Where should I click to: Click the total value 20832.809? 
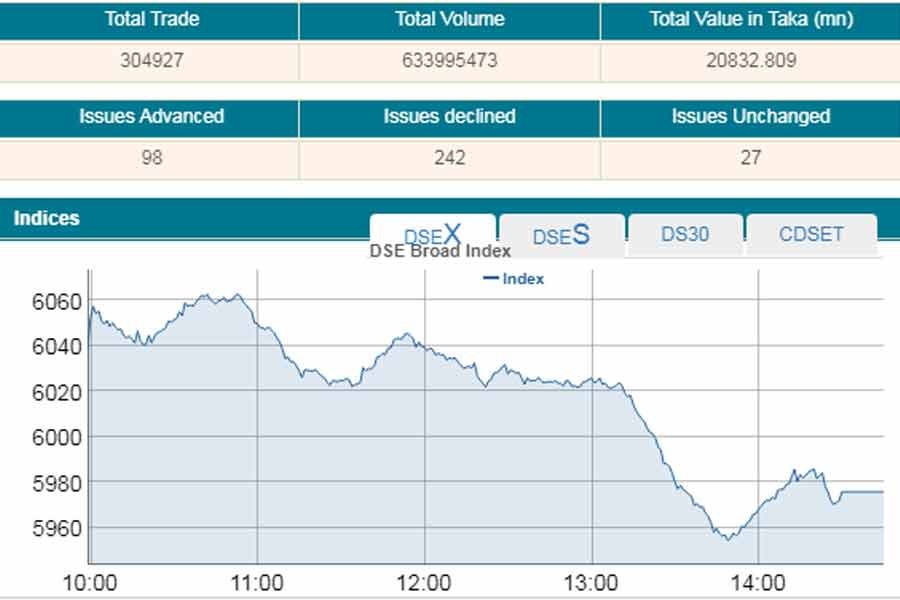[750, 60]
